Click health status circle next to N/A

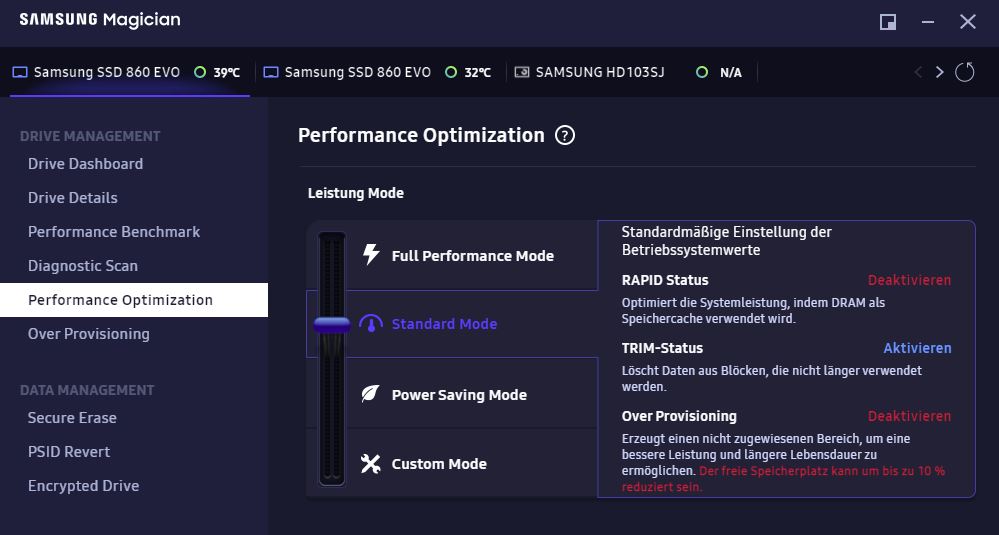point(702,72)
